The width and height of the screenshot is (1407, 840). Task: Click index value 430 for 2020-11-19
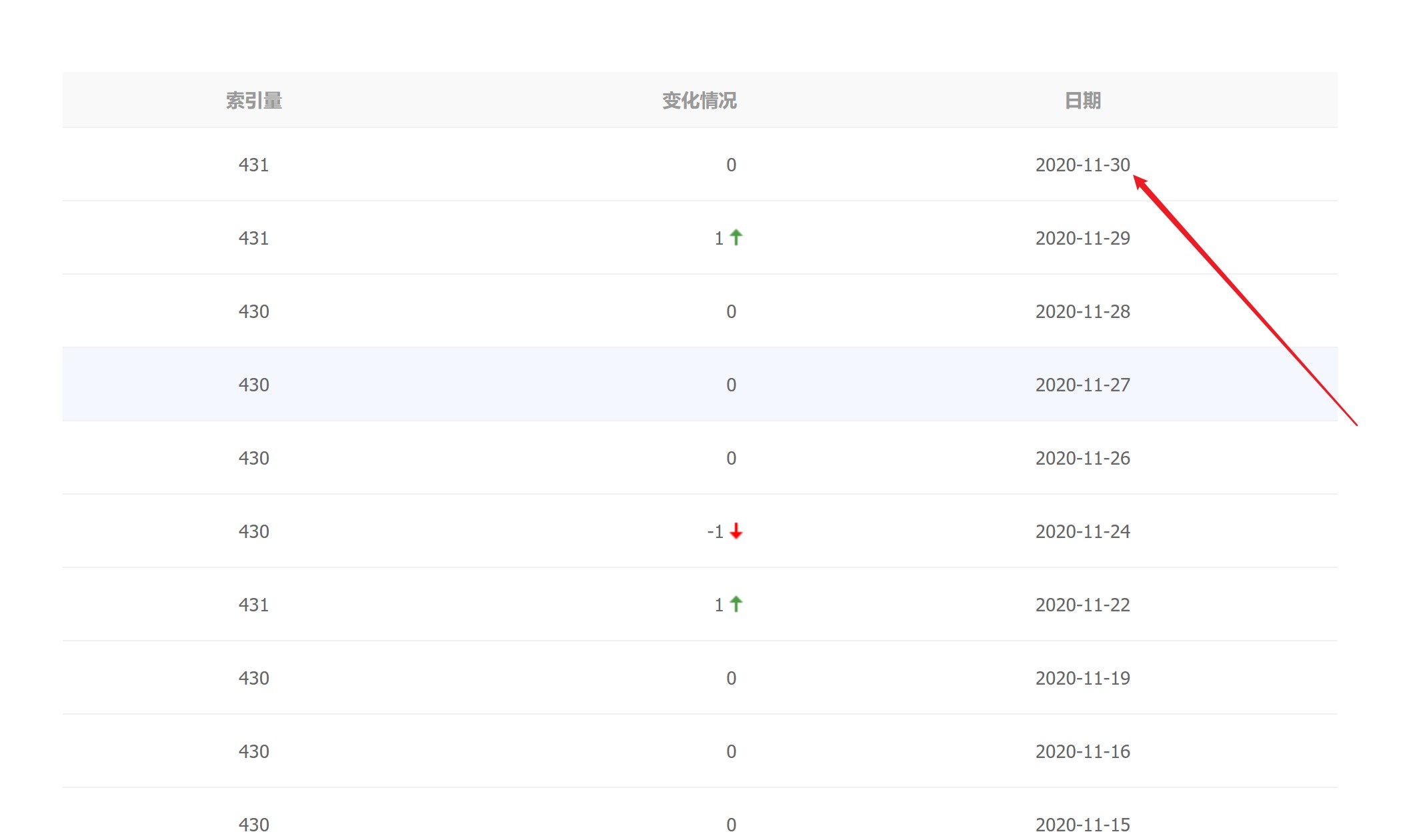click(x=253, y=678)
